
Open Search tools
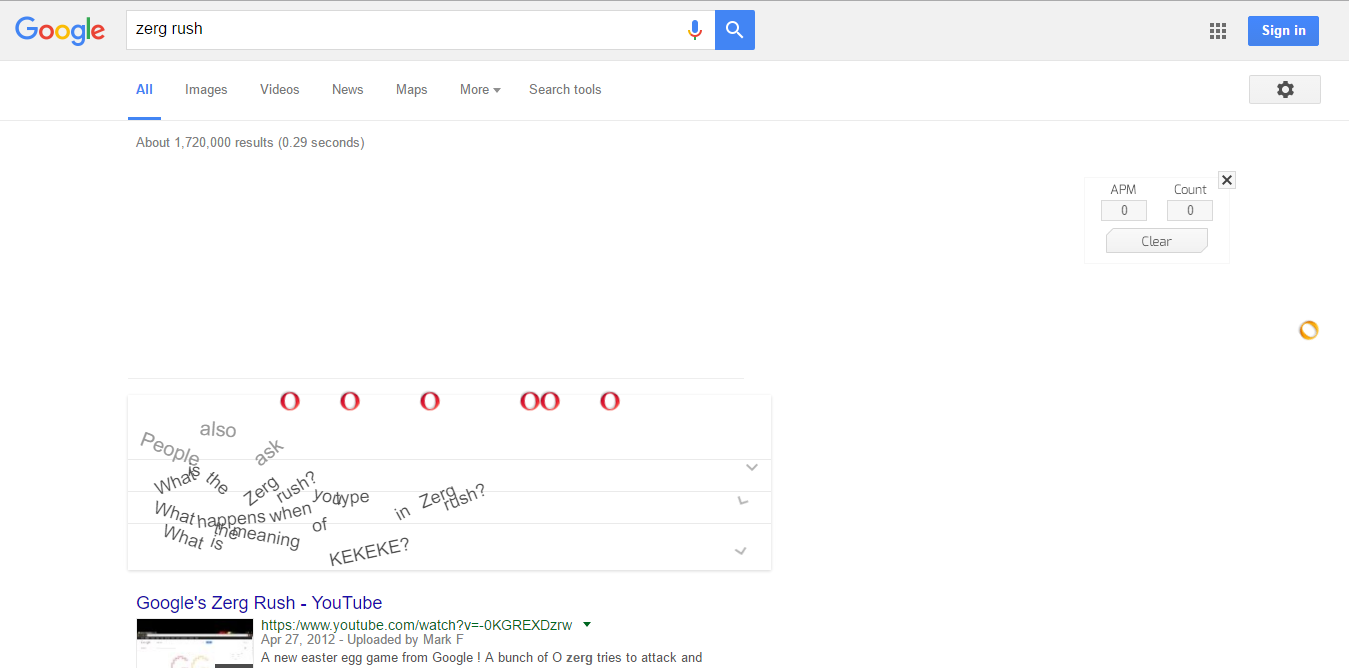565,90
